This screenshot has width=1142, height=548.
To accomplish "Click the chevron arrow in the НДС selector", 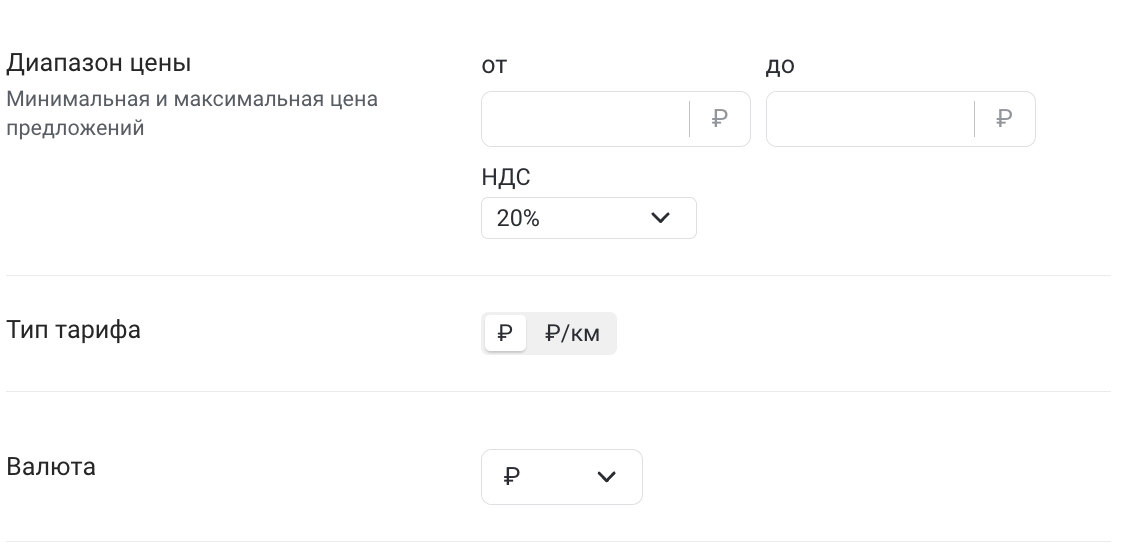I will pos(660,218).
